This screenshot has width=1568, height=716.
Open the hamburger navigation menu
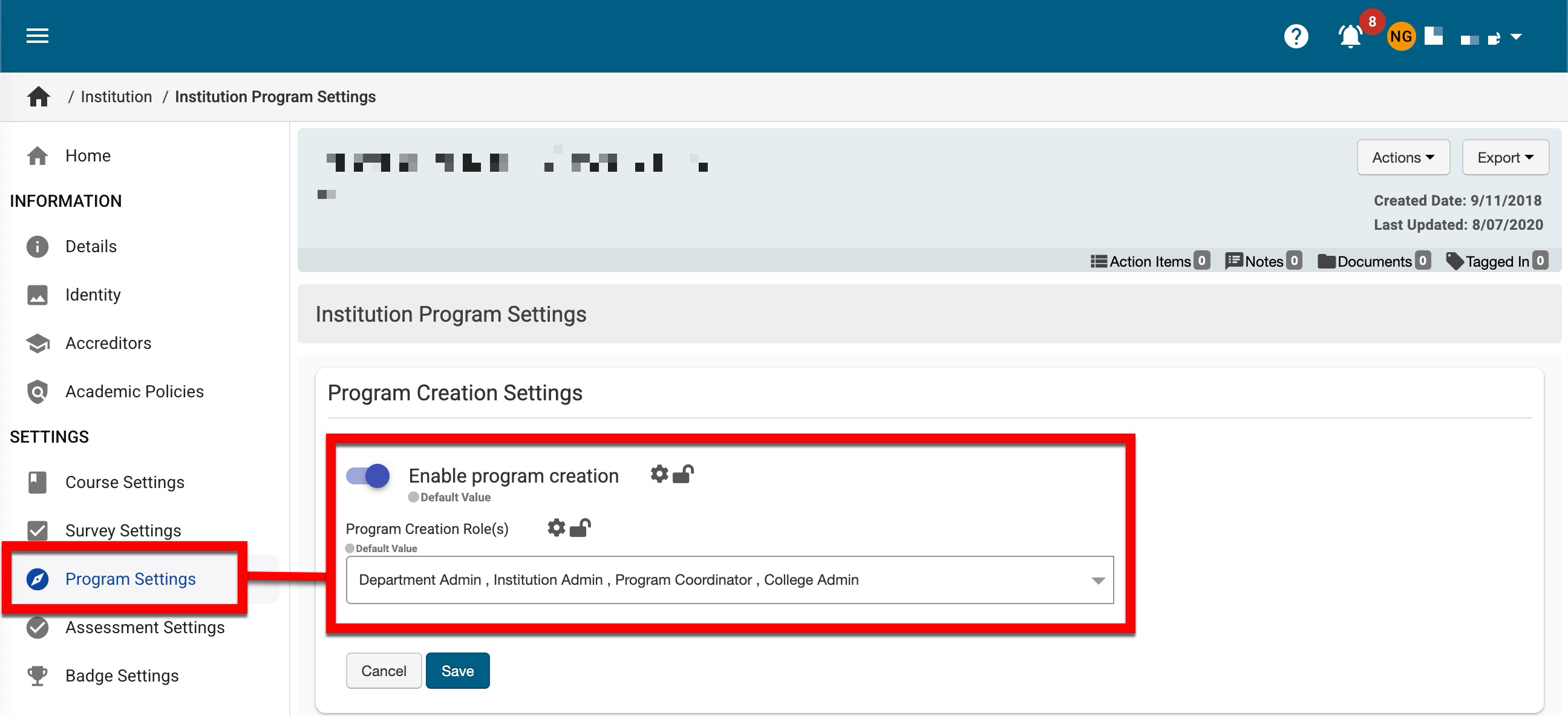[x=37, y=36]
